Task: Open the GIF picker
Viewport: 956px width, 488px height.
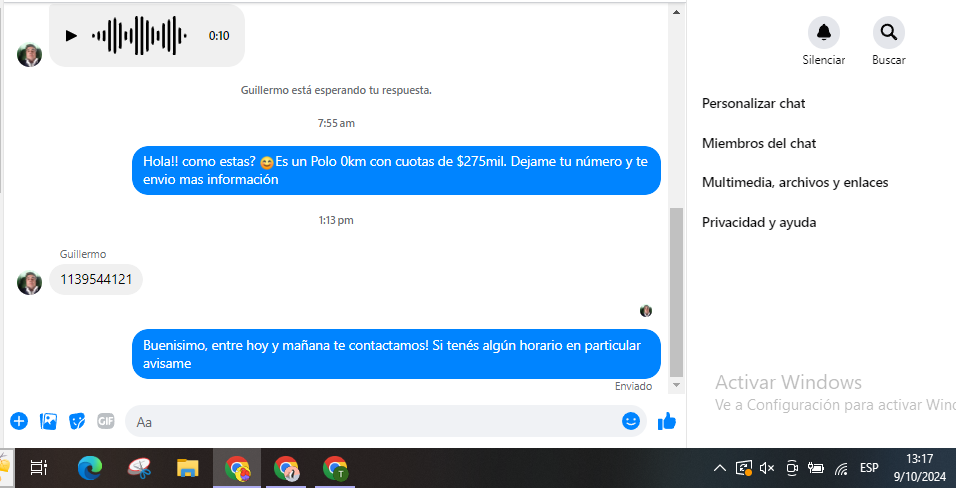Action: (x=106, y=421)
